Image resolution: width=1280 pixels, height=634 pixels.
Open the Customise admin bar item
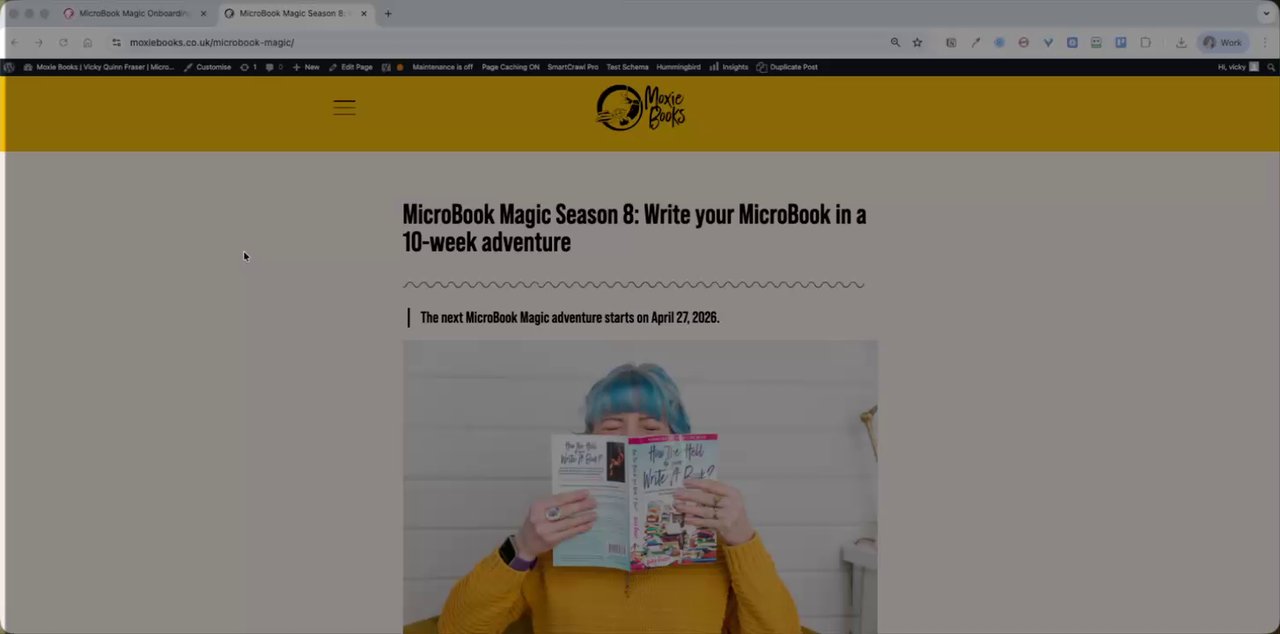[208, 67]
